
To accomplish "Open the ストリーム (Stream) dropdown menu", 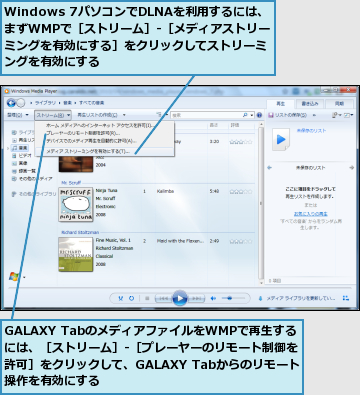I will [53, 115].
